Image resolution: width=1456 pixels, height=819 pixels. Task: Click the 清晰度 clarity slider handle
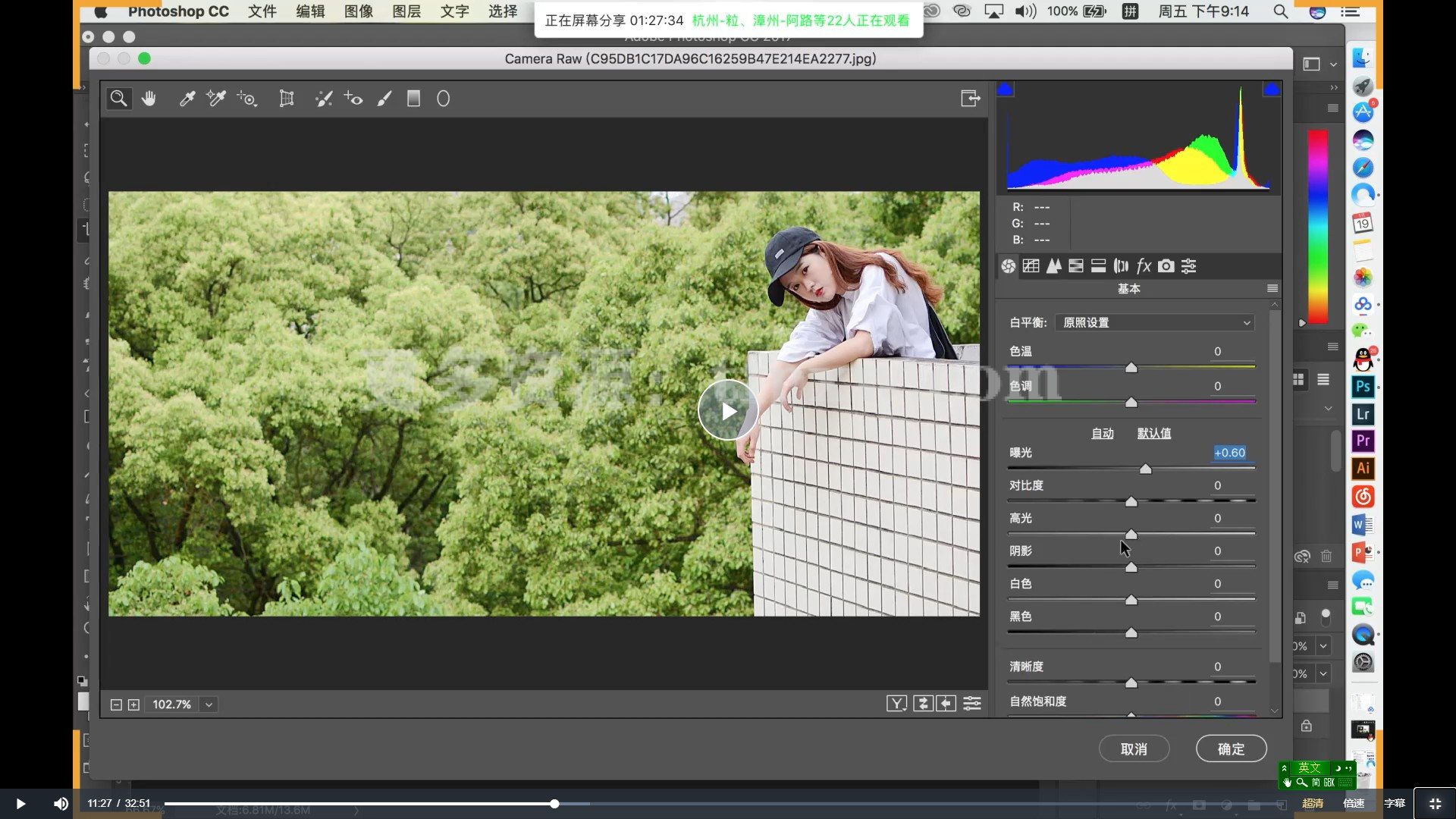[x=1131, y=682]
